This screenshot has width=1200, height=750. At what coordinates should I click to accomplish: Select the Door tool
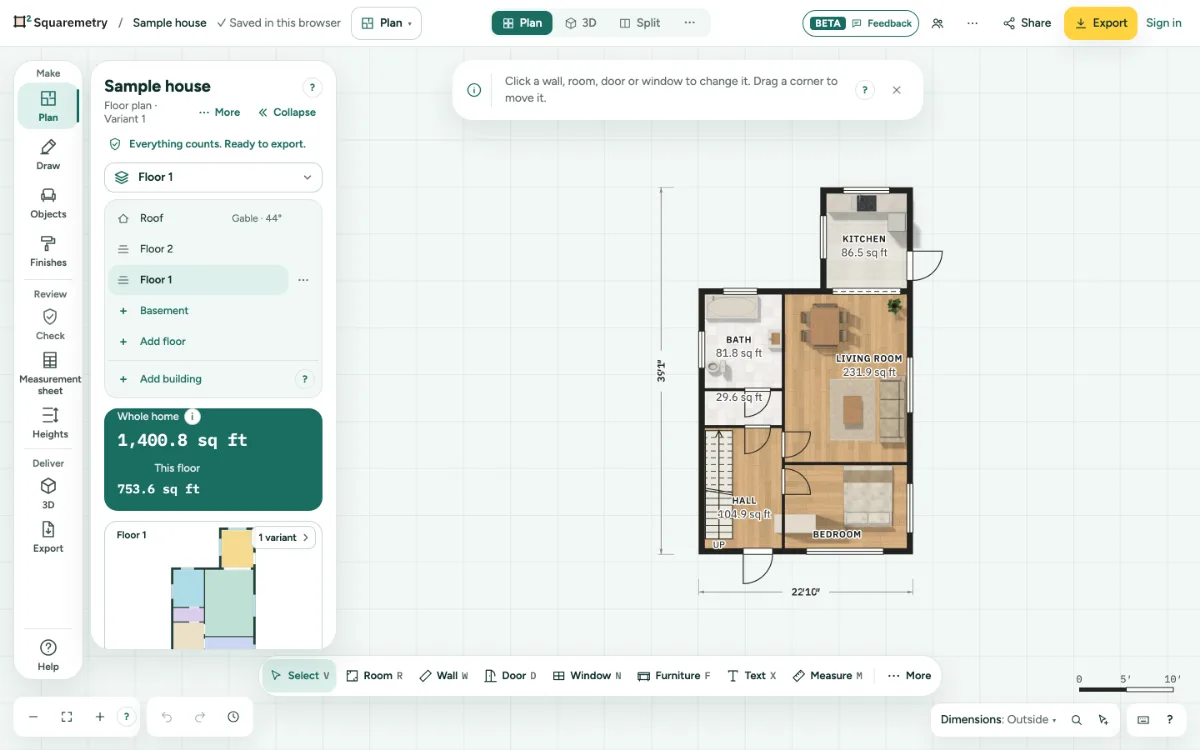coord(510,676)
